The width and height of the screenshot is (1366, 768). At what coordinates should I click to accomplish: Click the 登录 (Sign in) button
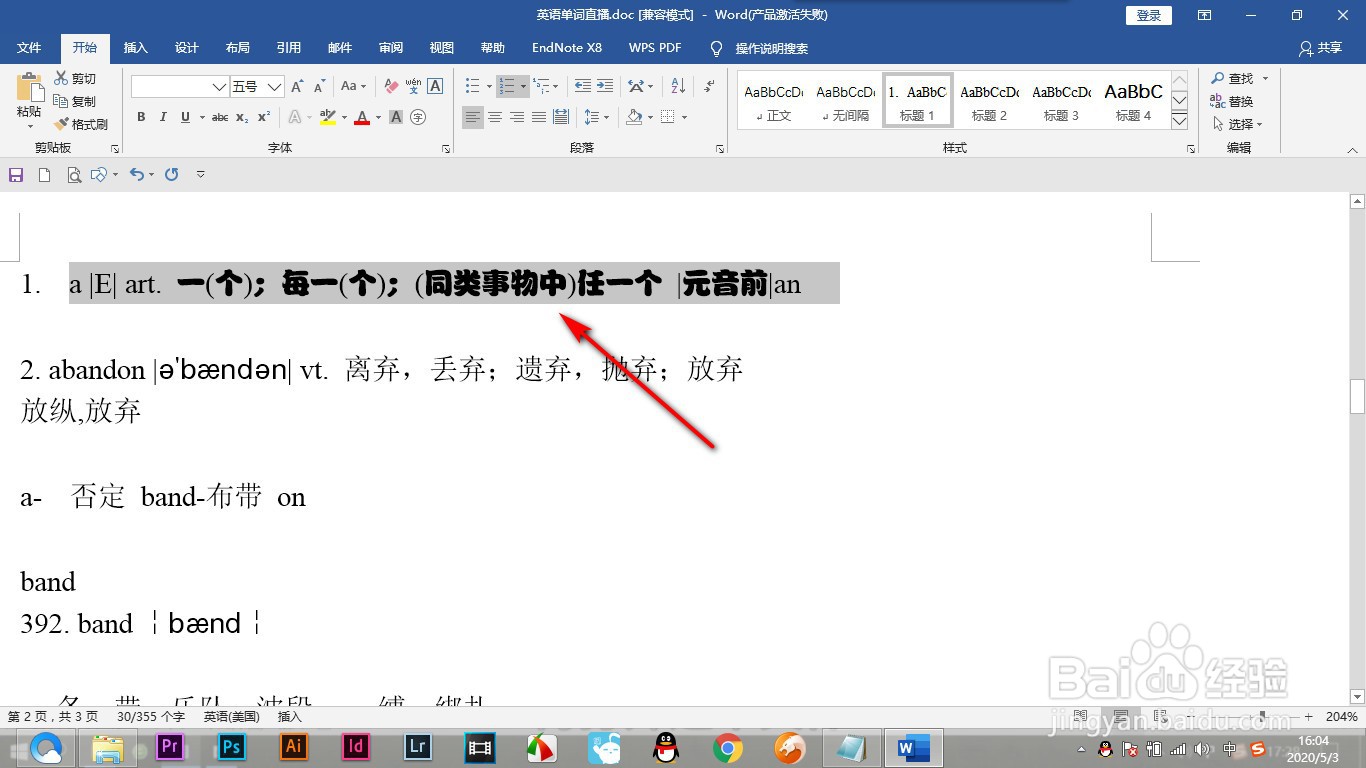coord(1147,14)
